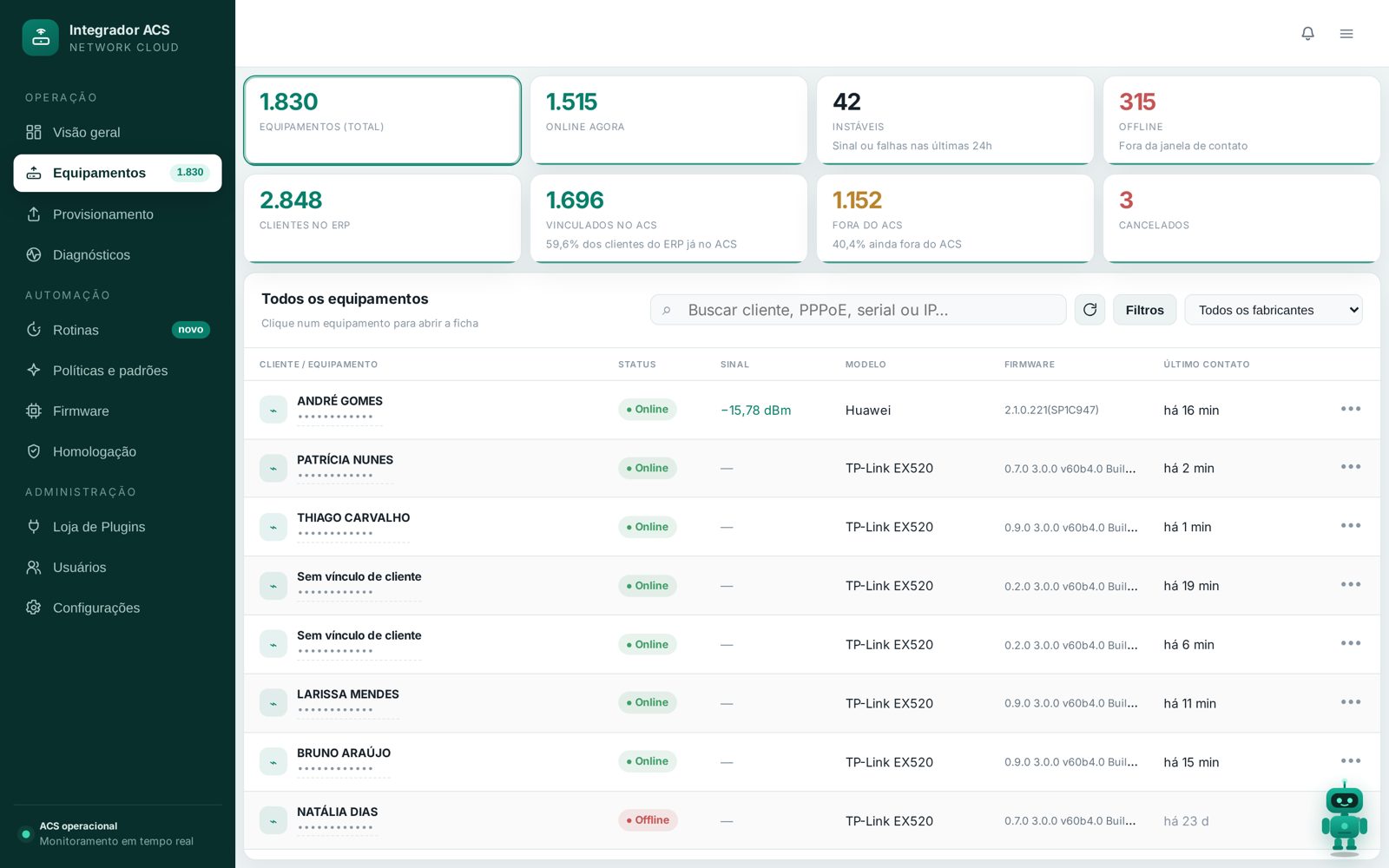This screenshot has width=1389, height=868.
Task: Click the device icon beside PATRÍCIA NUNES
Action: click(273, 468)
